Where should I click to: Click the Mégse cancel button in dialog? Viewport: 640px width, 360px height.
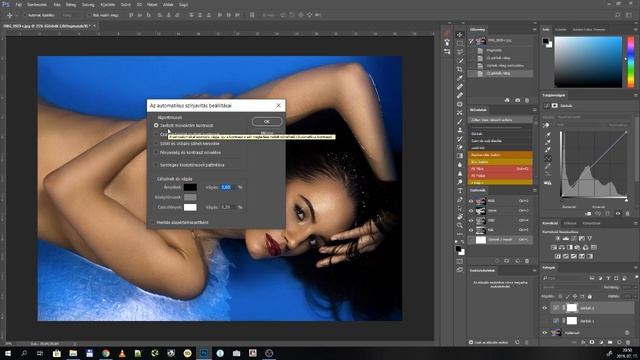click(267, 133)
